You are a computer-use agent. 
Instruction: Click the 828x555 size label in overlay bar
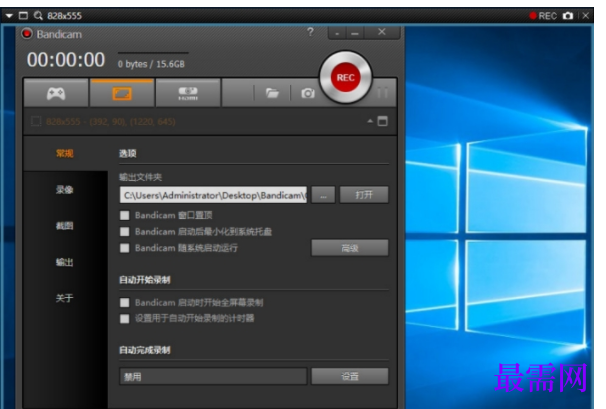click(65, 16)
